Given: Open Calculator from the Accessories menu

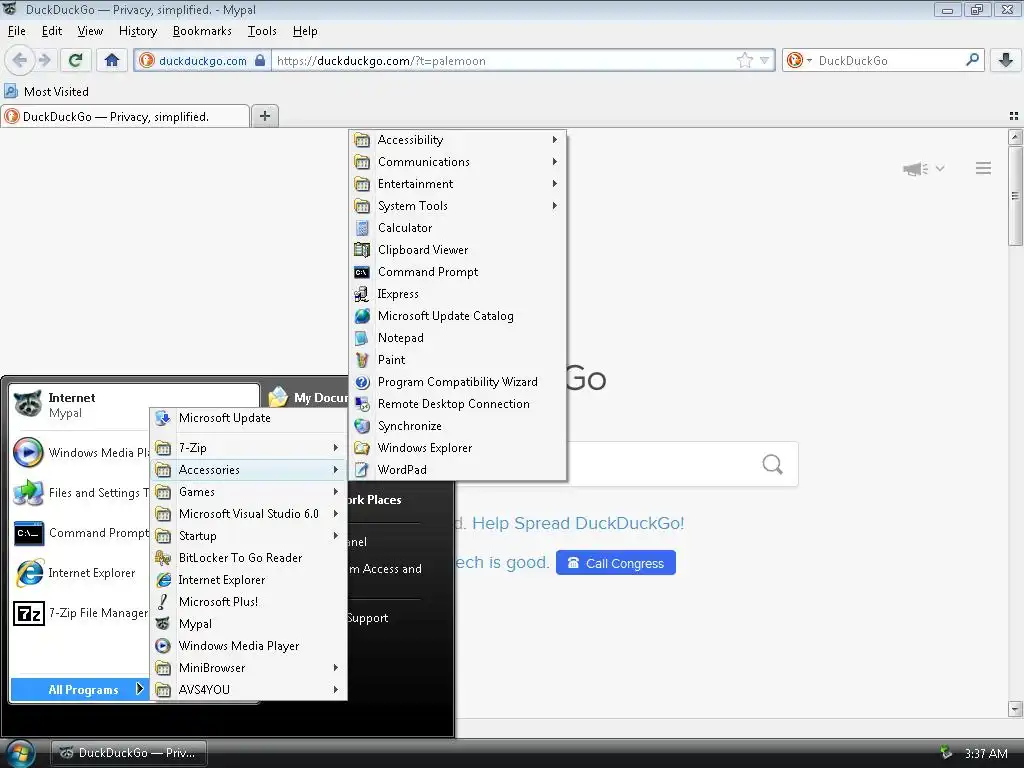Looking at the screenshot, I should coord(457,228).
